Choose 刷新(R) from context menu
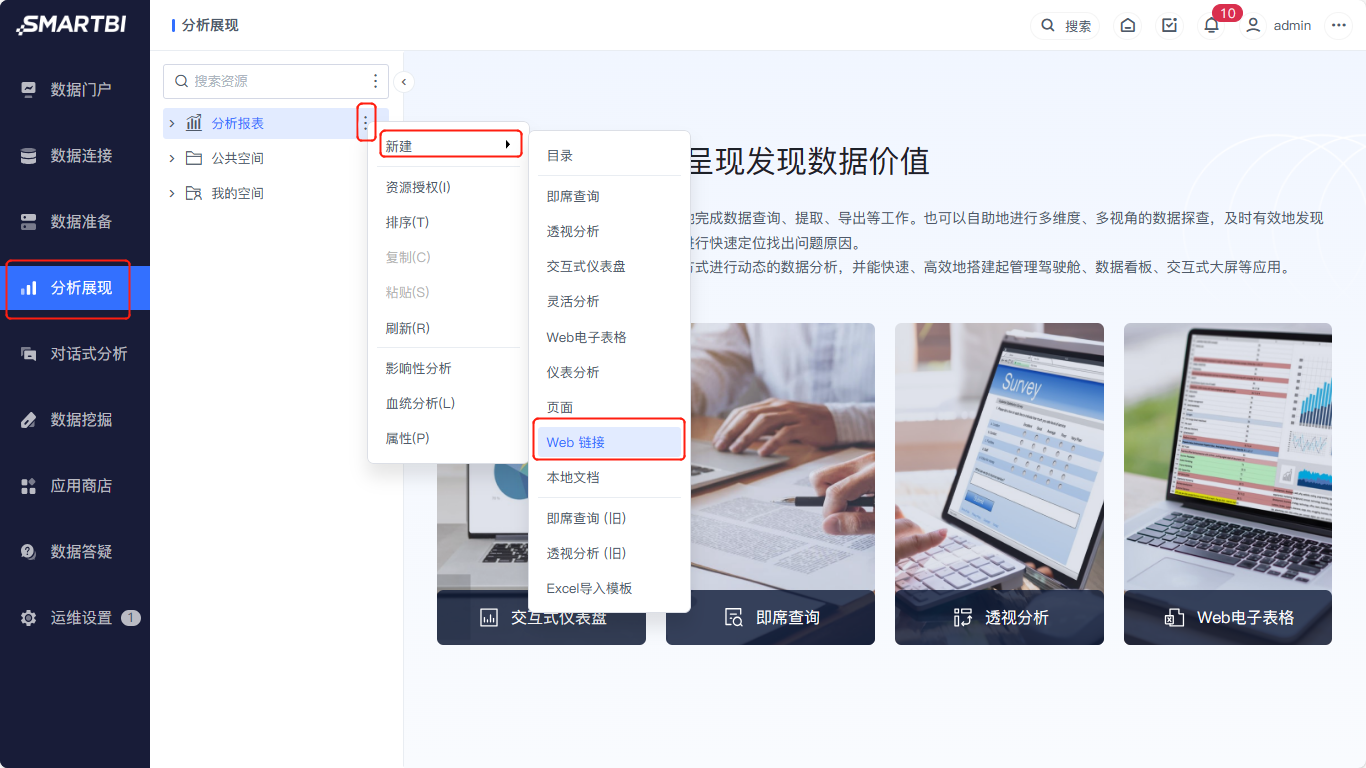This screenshot has width=1366, height=768. (x=449, y=328)
